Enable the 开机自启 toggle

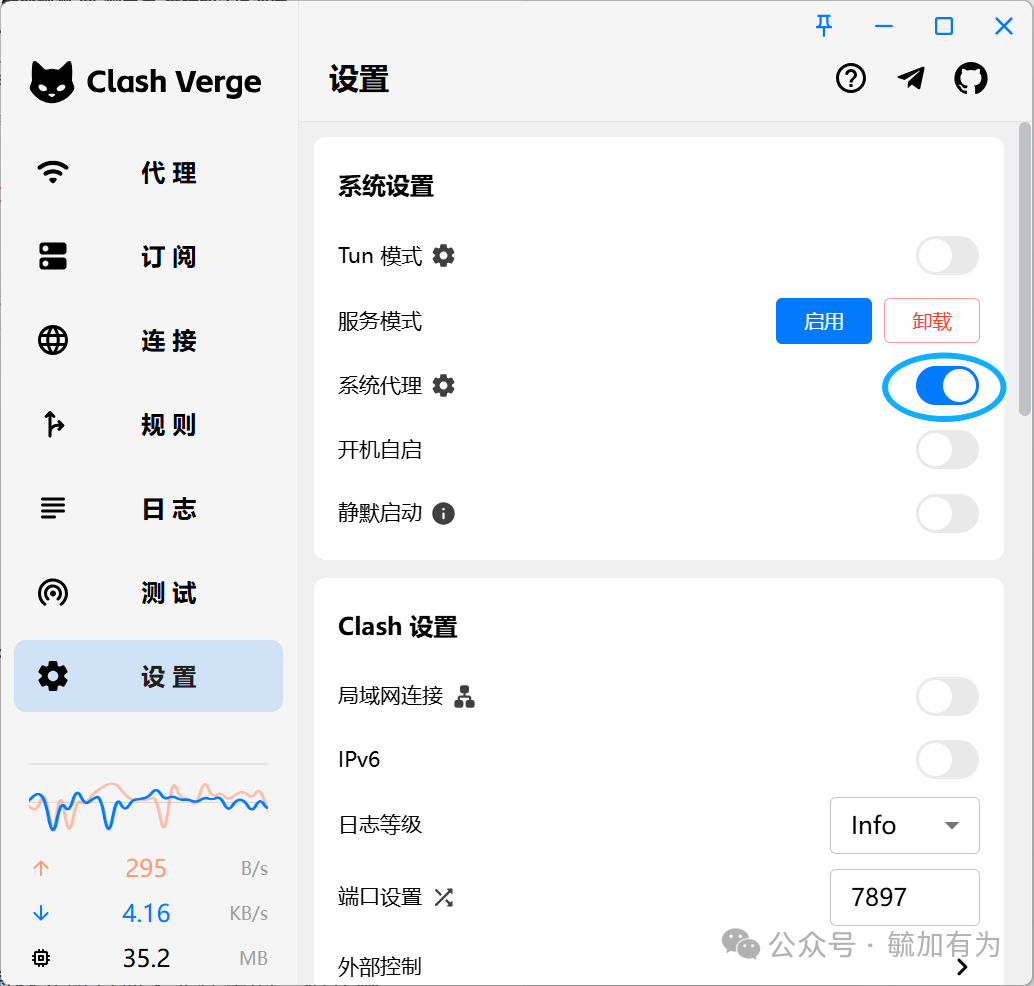(947, 450)
